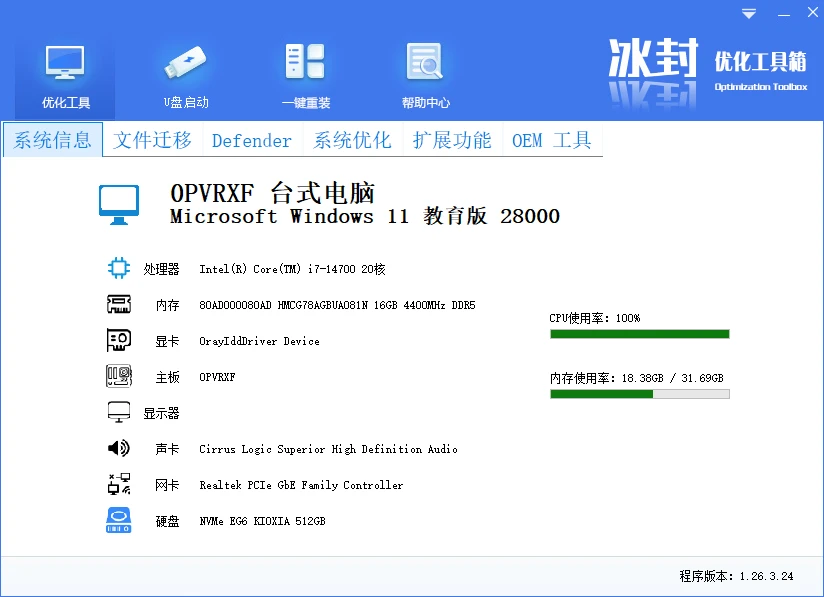This screenshot has width=824, height=597.
Task: Click the blue desktop computer icon
Action: (119, 204)
